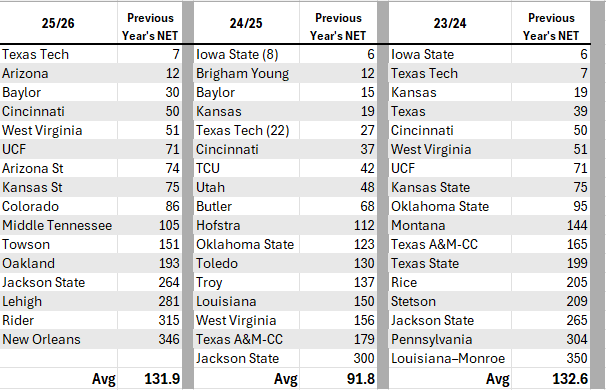Click the Brigham Young cell
Screen dimensions: 606x390
tap(246, 73)
